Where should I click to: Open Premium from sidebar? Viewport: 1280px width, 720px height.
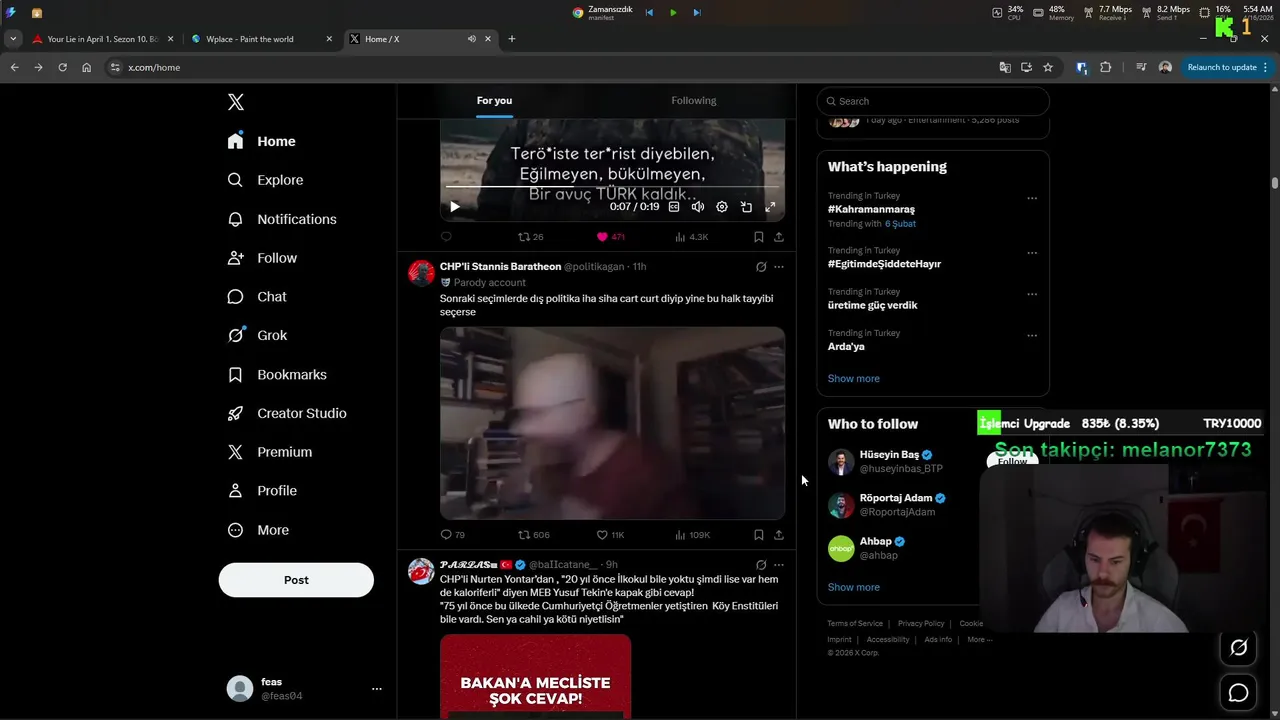(x=270, y=452)
